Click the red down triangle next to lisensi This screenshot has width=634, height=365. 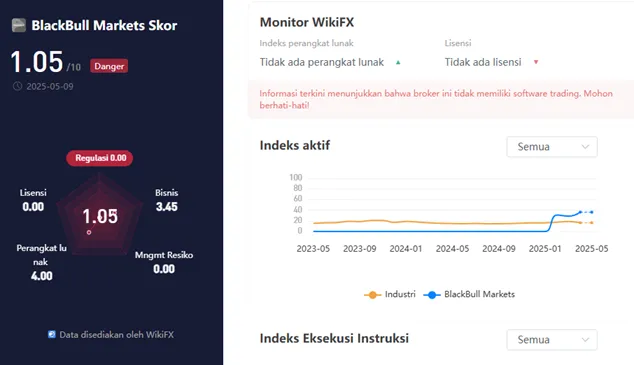click(536, 62)
